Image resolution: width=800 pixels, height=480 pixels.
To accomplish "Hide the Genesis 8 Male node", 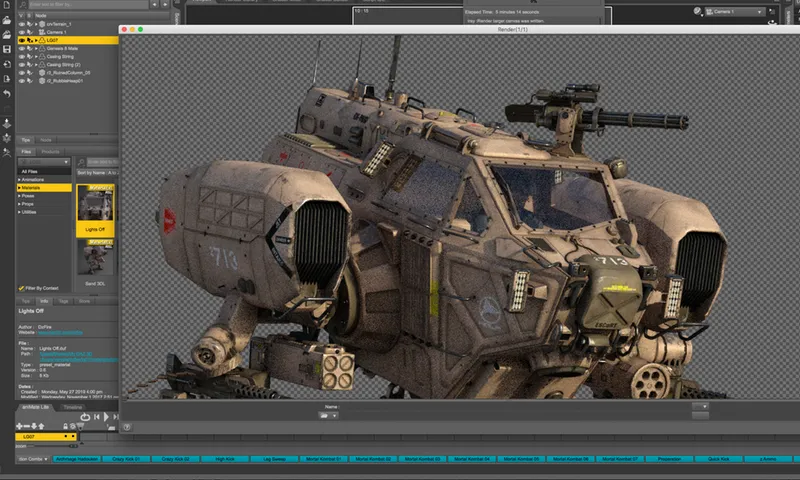I will click(22, 48).
